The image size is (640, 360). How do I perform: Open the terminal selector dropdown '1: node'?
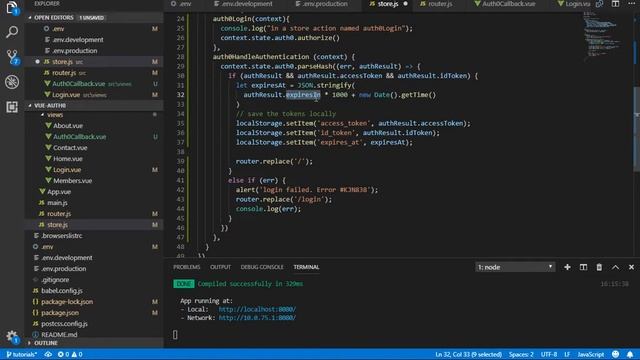click(x=515, y=267)
